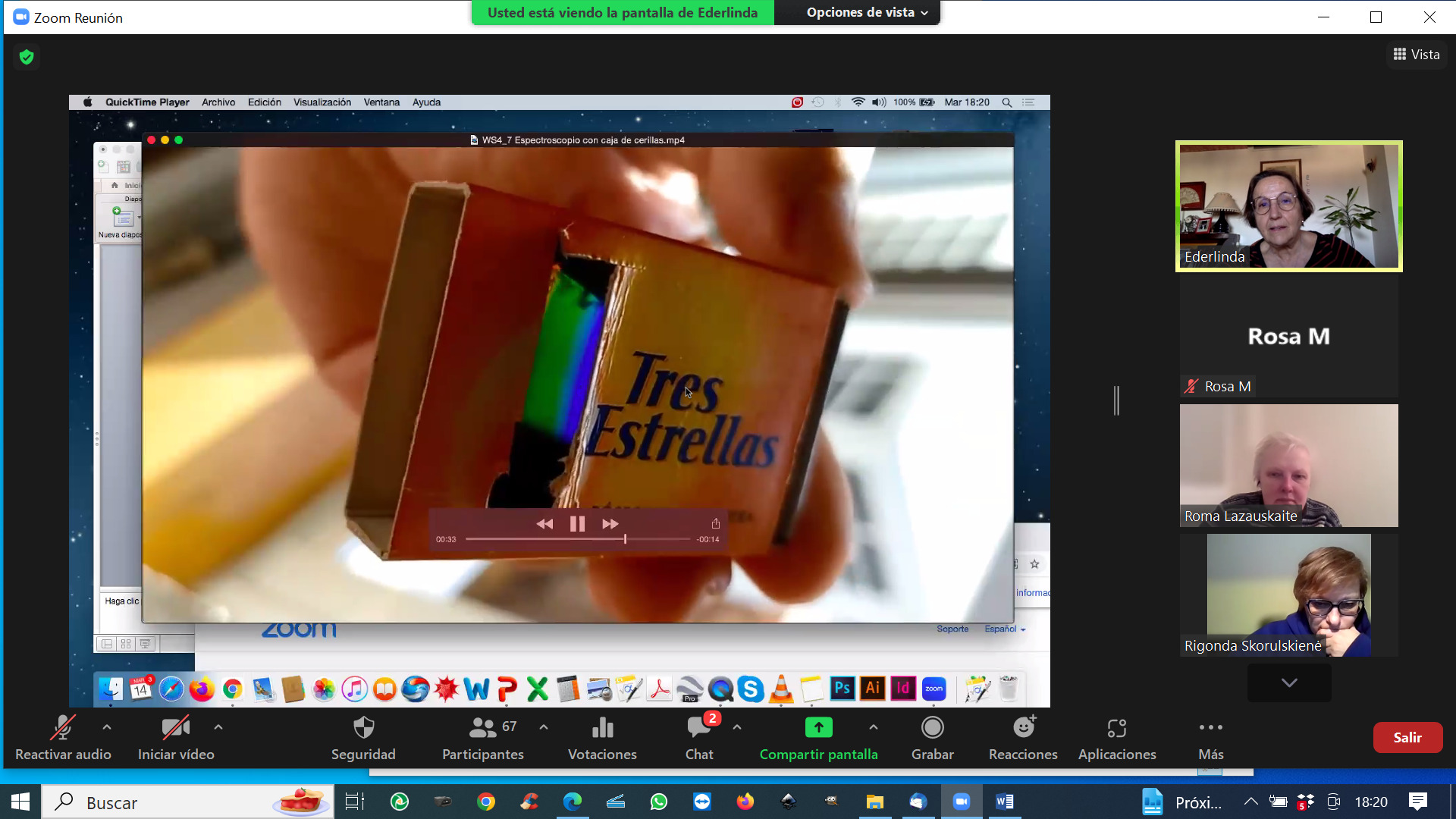The height and width of the screenshot is (819, 1456).
Task: Open Aplicaciones in Zoom toolbar
Action: (x=1117, y=737)
